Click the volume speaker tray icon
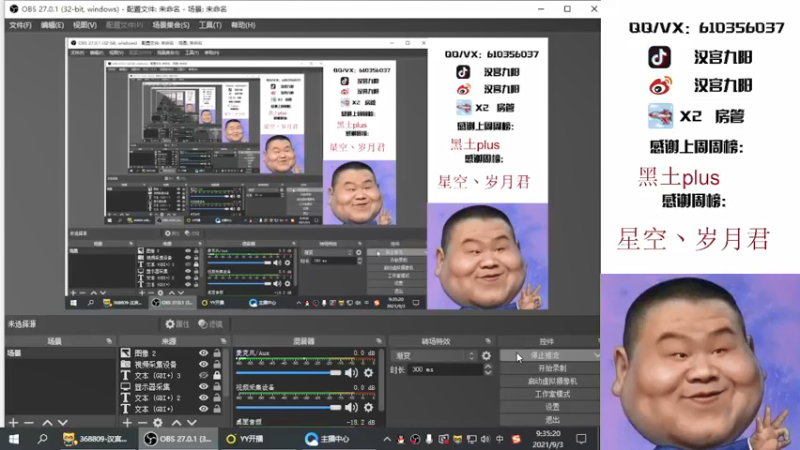Viewport: 800px width, 450px height. [485, 439]
